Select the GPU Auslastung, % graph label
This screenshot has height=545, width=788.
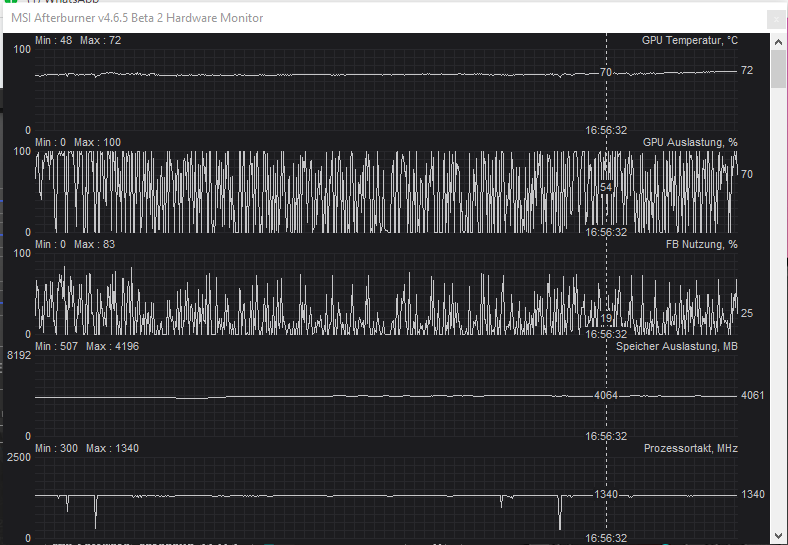[x=690, y=142]
